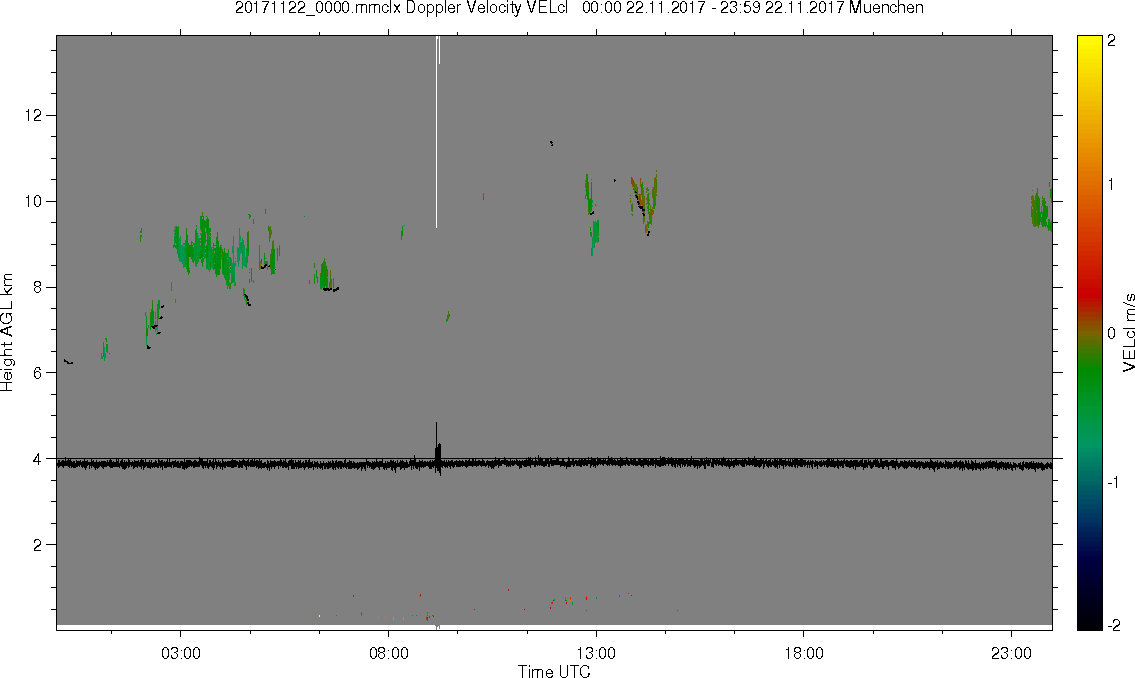Click the green echo near 06:30 at 8 km
Viewport: 1135px width, 678px height.
click(325, 276)
